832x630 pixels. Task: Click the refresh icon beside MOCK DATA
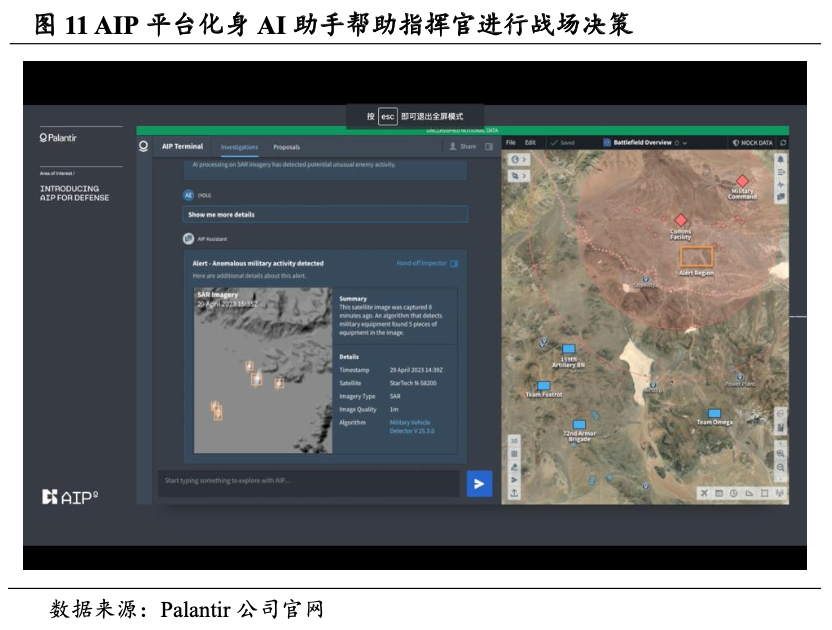click(783, 143)
